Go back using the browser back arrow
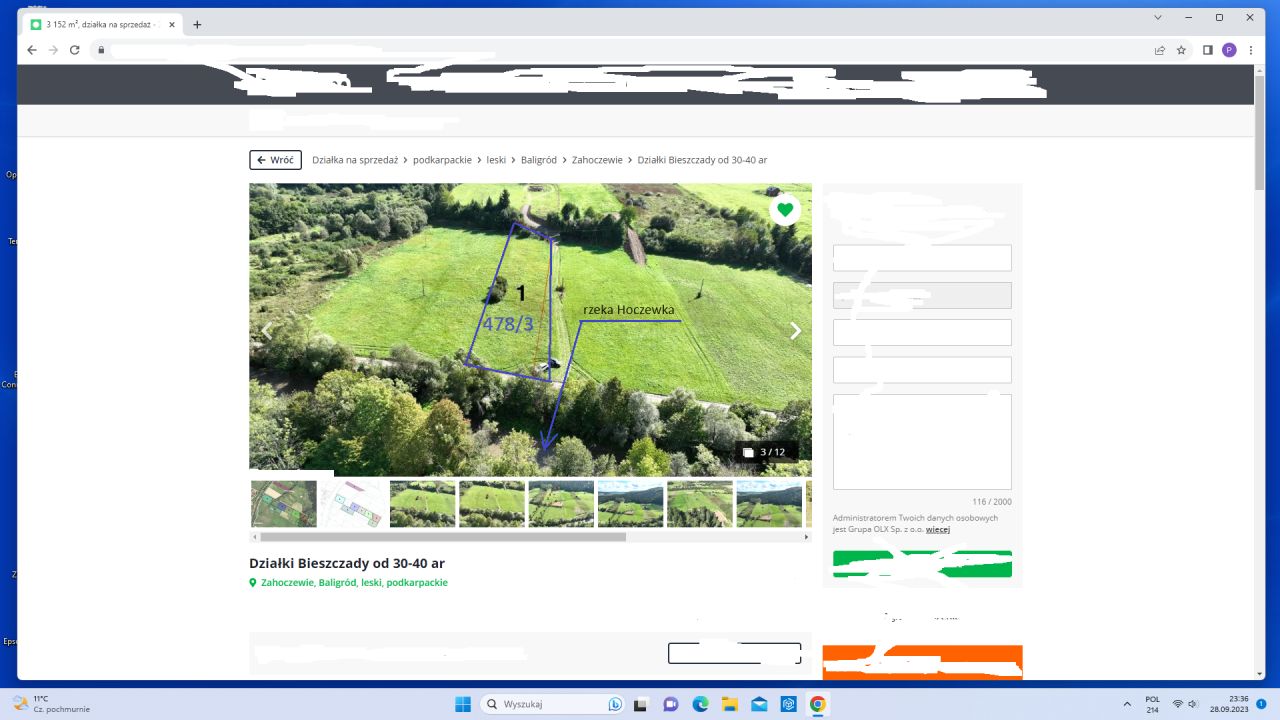This screenshot has height=720, width=1280. click(x=32, y=50)
